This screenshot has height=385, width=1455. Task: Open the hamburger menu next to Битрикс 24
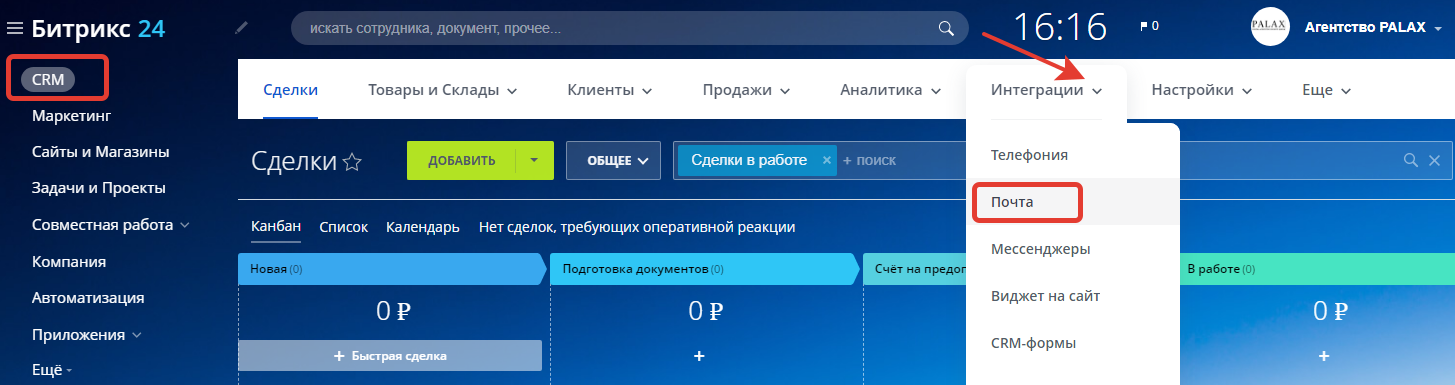[x=15, y=29]
